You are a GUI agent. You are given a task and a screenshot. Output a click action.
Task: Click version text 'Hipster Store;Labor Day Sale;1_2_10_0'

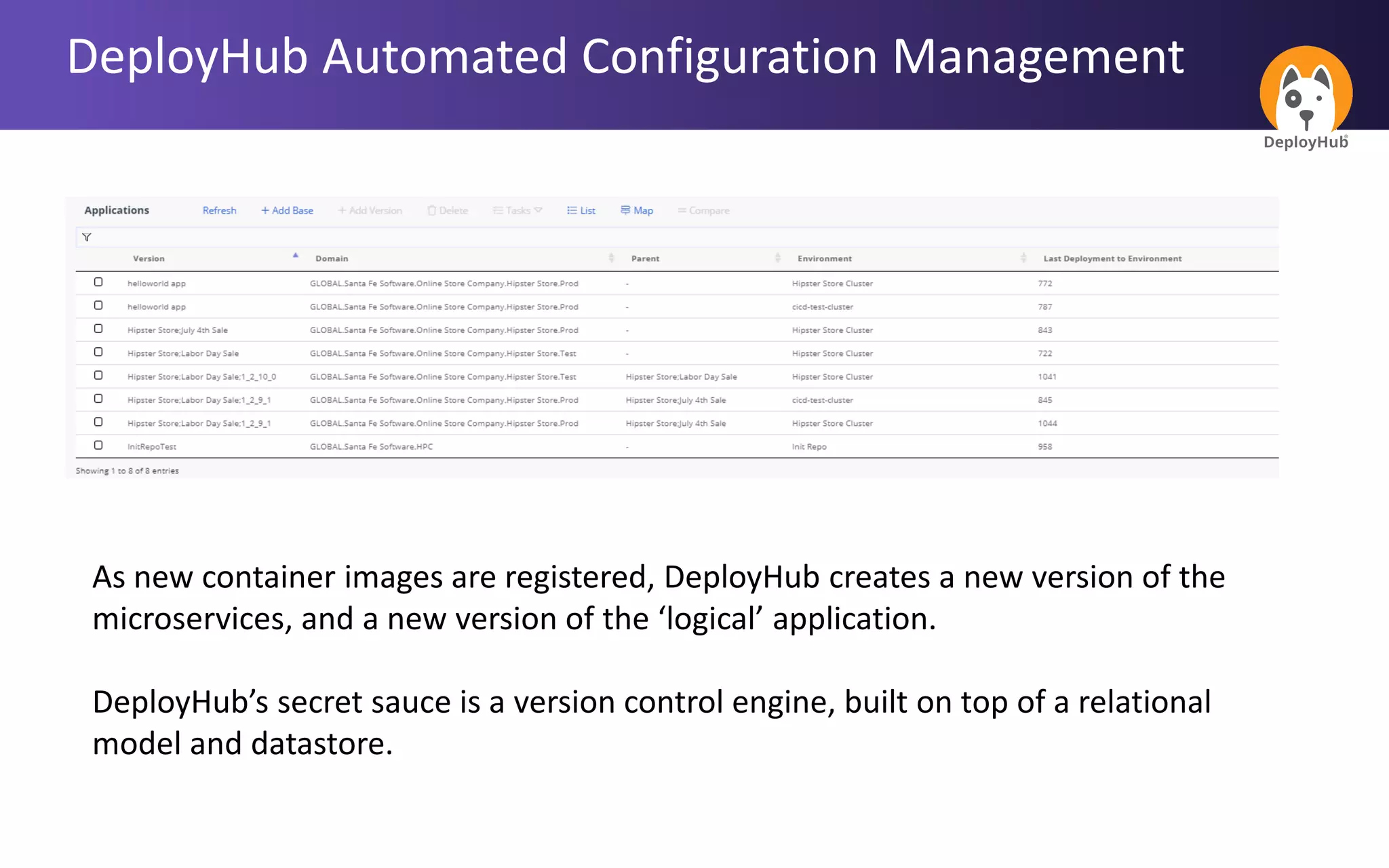(x=201, y=377)
